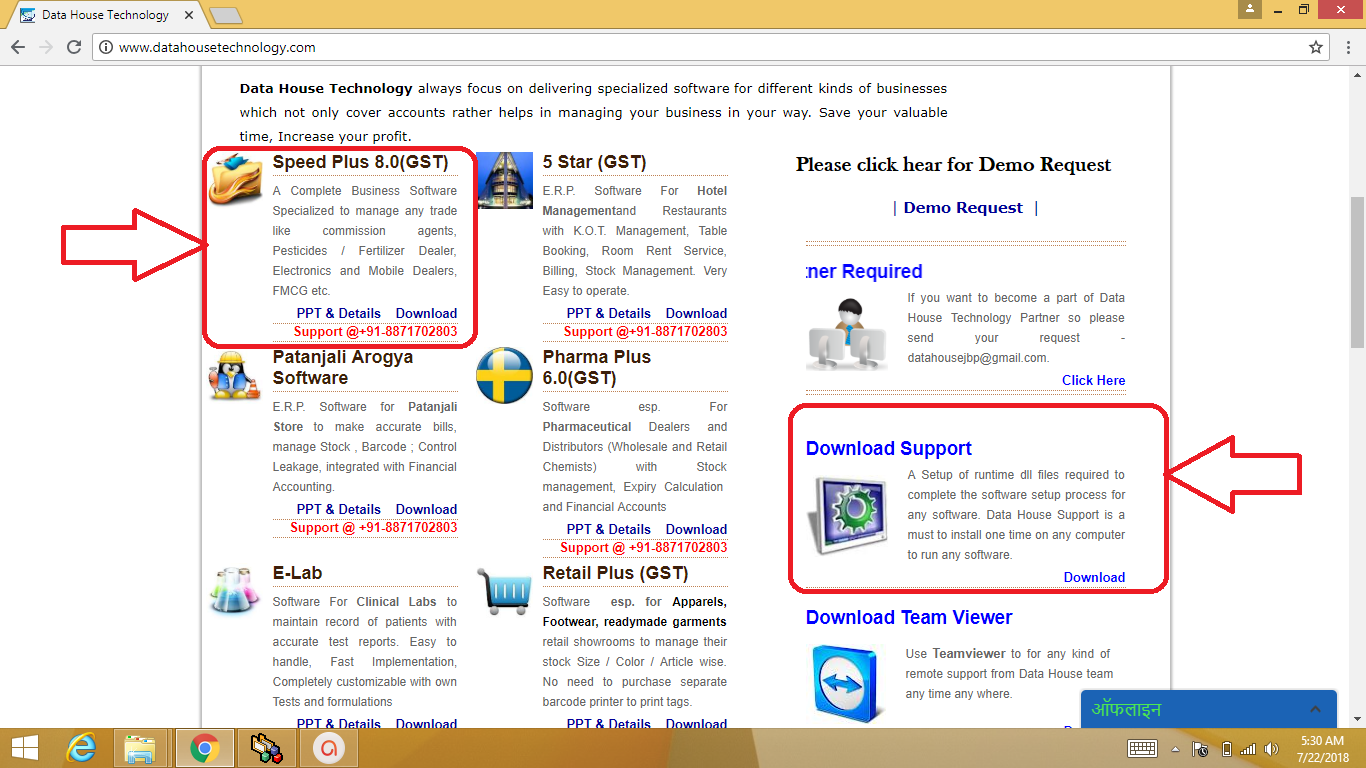Click the Pharma Plus 6.0(GST) title
Screen dimensions: 1366x768
(x=597, y=368)
